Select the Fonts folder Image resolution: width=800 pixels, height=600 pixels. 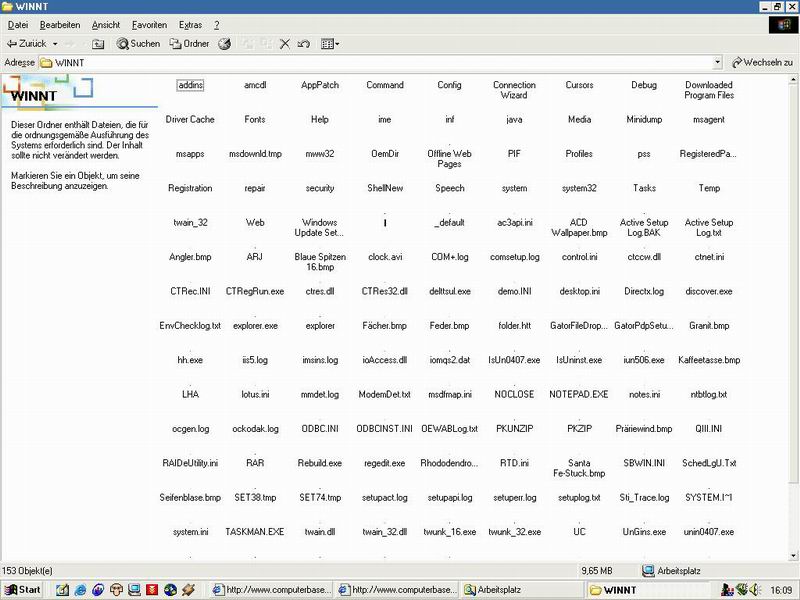[x=255, y=119]
